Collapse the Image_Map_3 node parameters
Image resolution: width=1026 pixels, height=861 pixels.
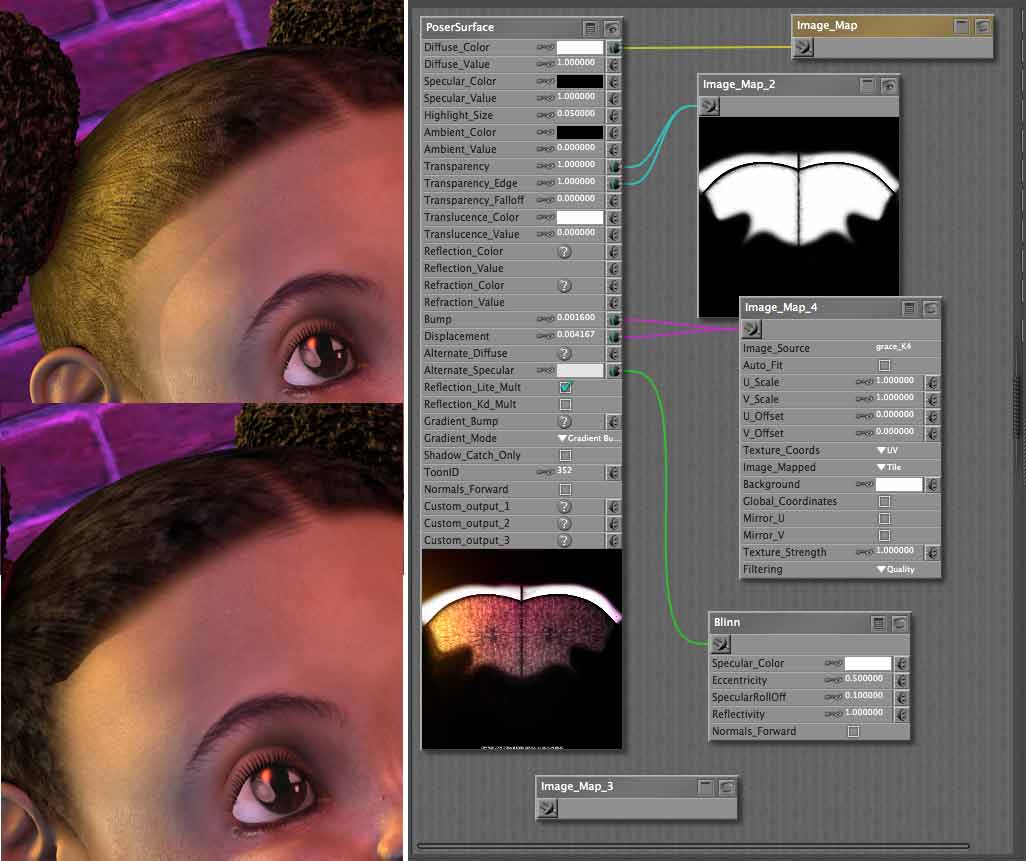[x=705, y=787]
